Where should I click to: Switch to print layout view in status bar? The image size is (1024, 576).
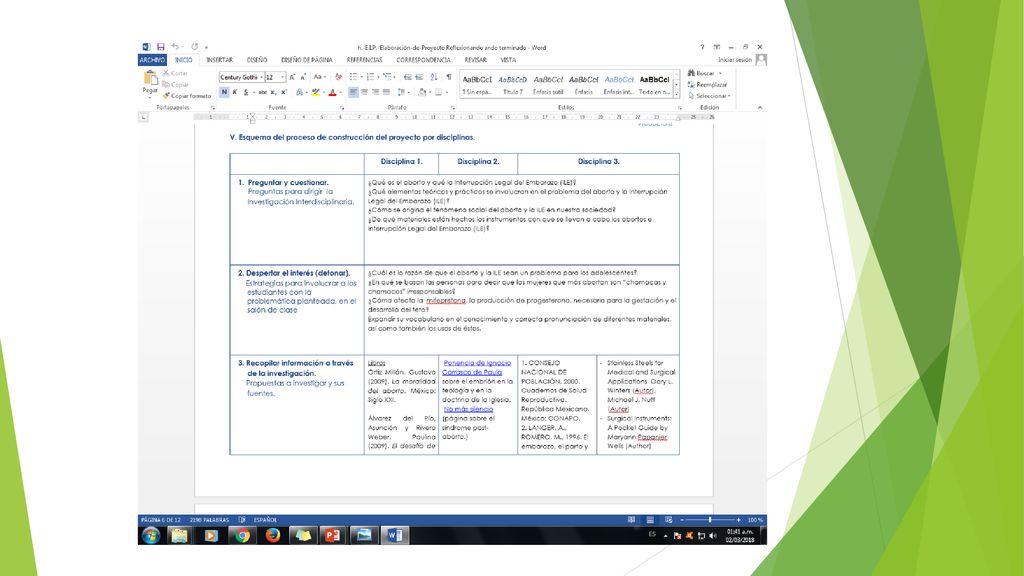pos(650,520)
